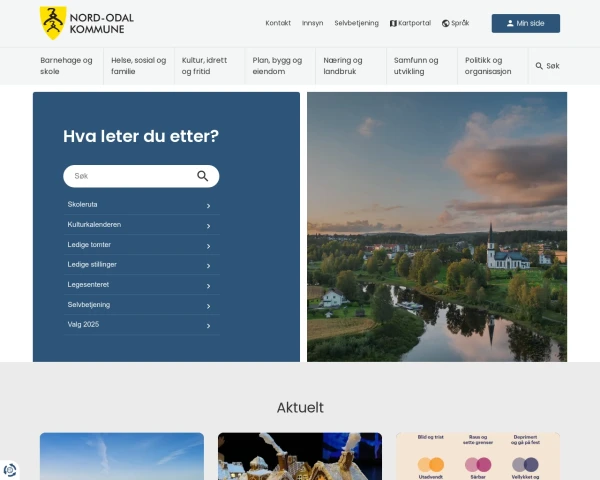Screen dimensions: 600x480
Task: Click the chevron beside Legesenteret
Action: tap(209, 286)
